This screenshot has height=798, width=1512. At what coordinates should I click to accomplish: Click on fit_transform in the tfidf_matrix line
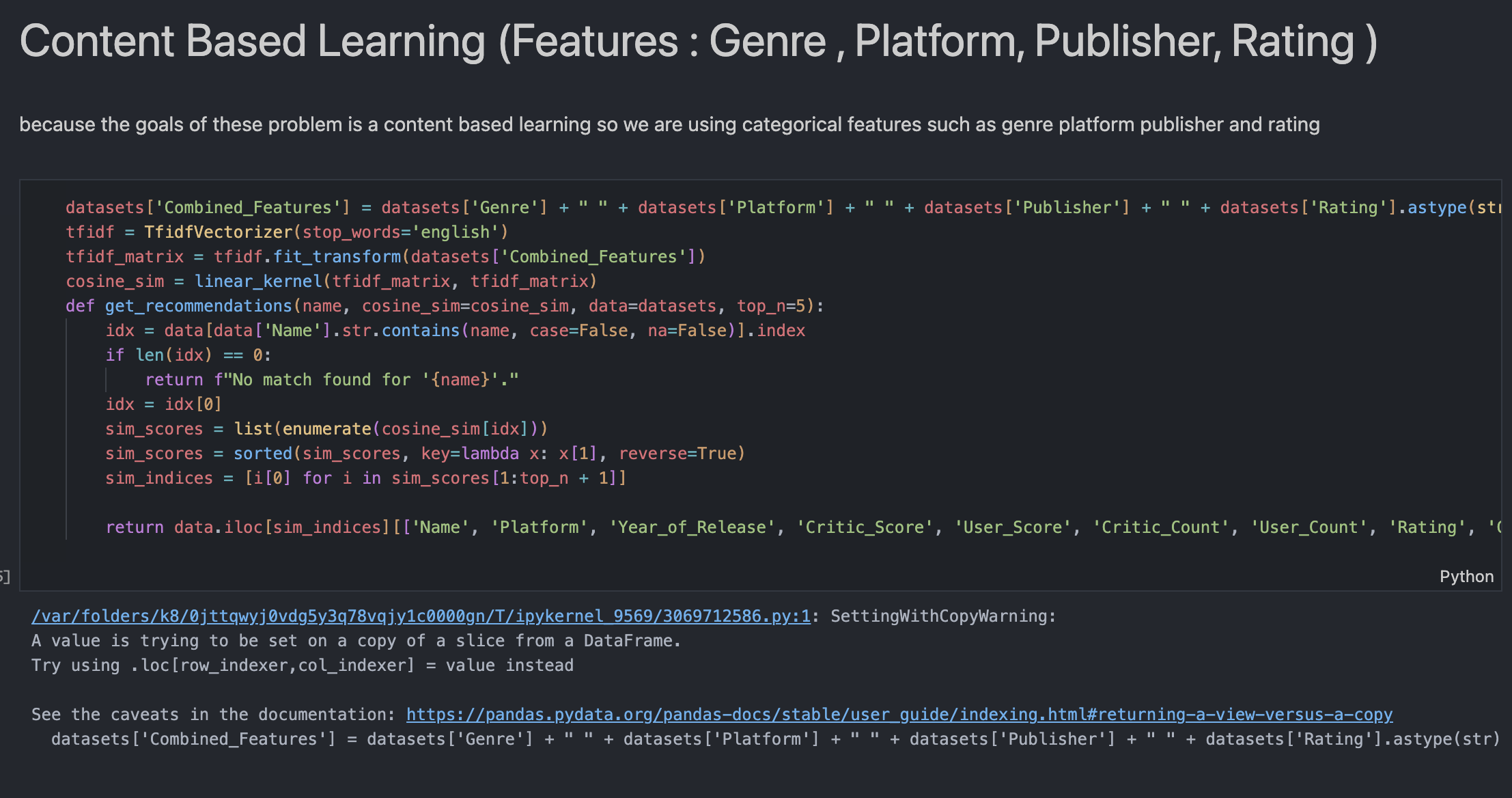click(337, 257)
